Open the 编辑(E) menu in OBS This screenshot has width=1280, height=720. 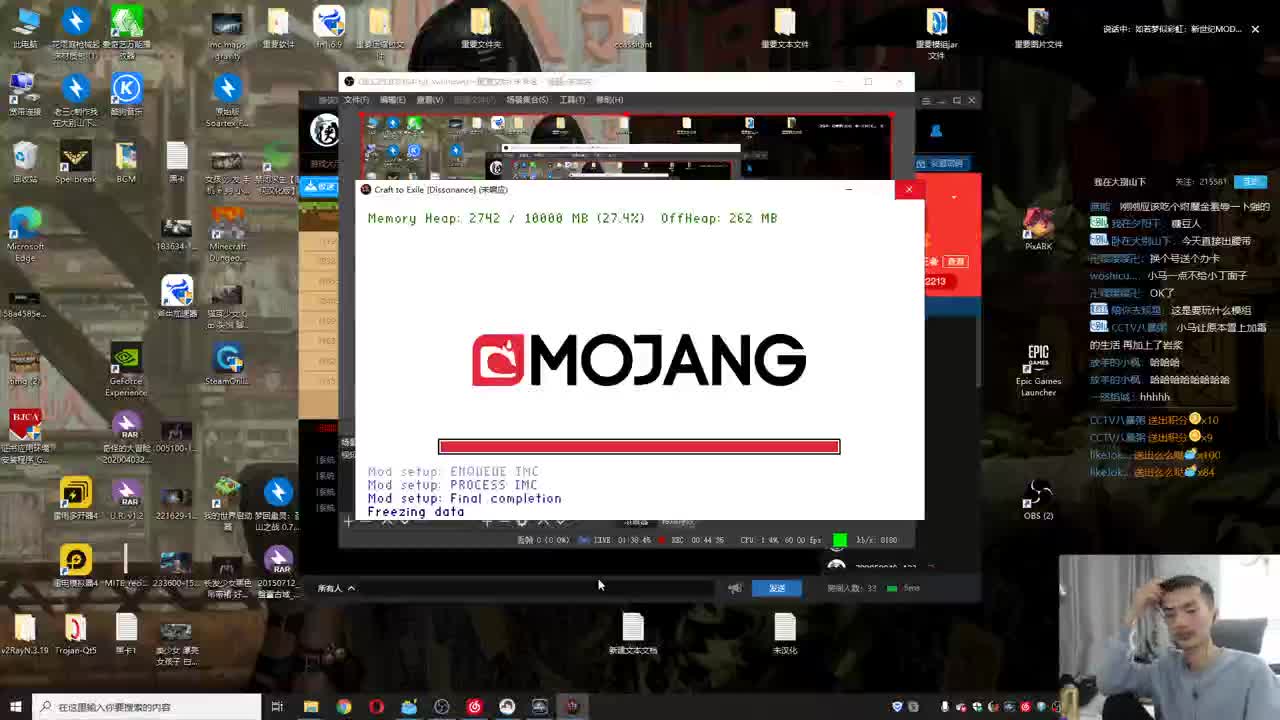coord(392,100)
